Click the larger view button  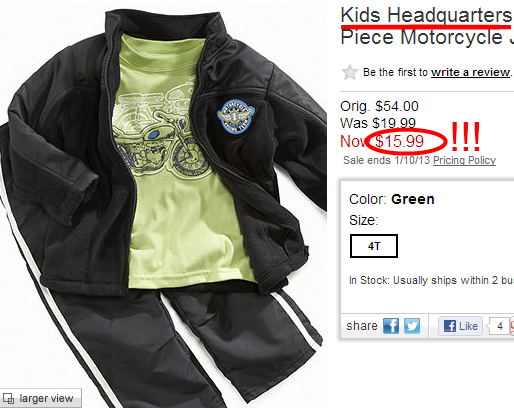(41, 398)
